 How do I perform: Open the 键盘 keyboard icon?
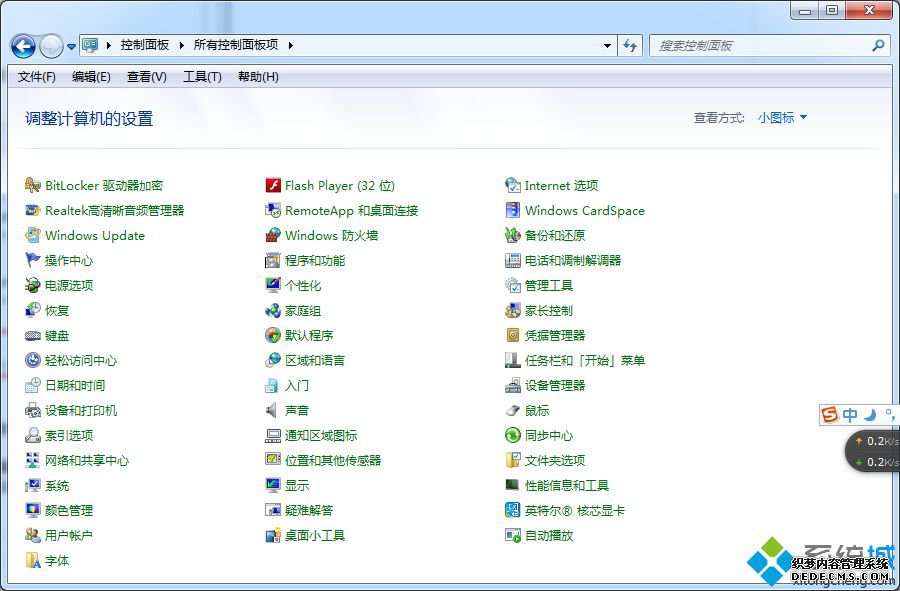(33, 336)
